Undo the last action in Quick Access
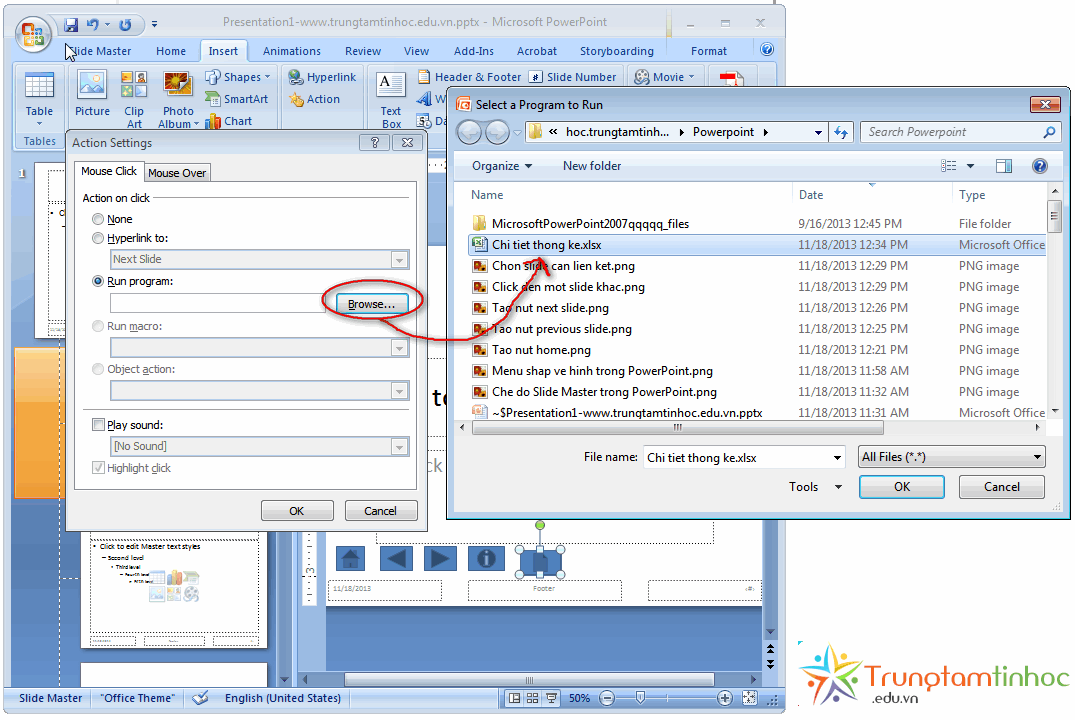The width and height of the screenshot is (1075, 720). tap(92, 25)
